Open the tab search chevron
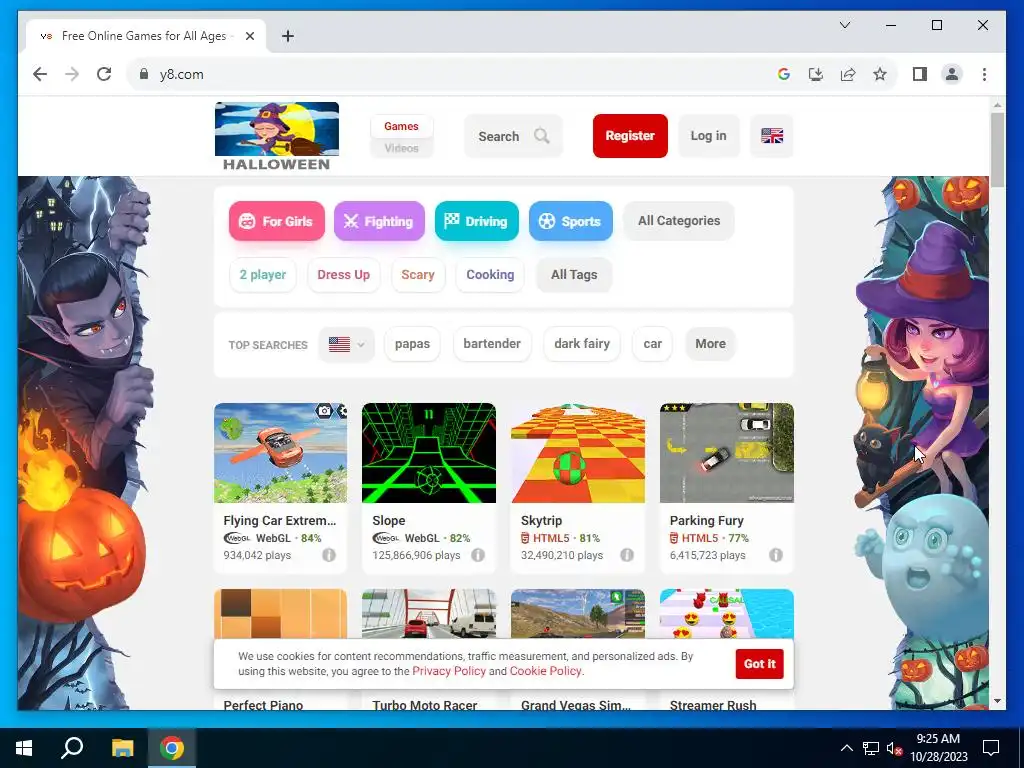This screenshot has height=768, width=1024. tap(844, 25)
